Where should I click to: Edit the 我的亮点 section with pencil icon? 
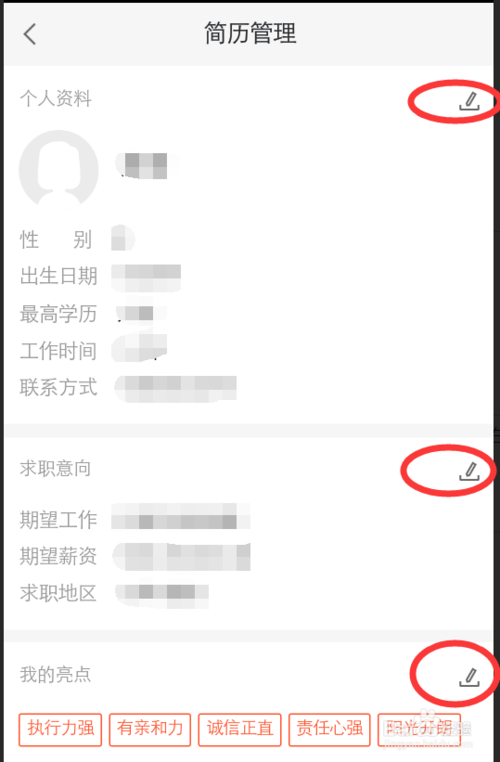[469, 677]
